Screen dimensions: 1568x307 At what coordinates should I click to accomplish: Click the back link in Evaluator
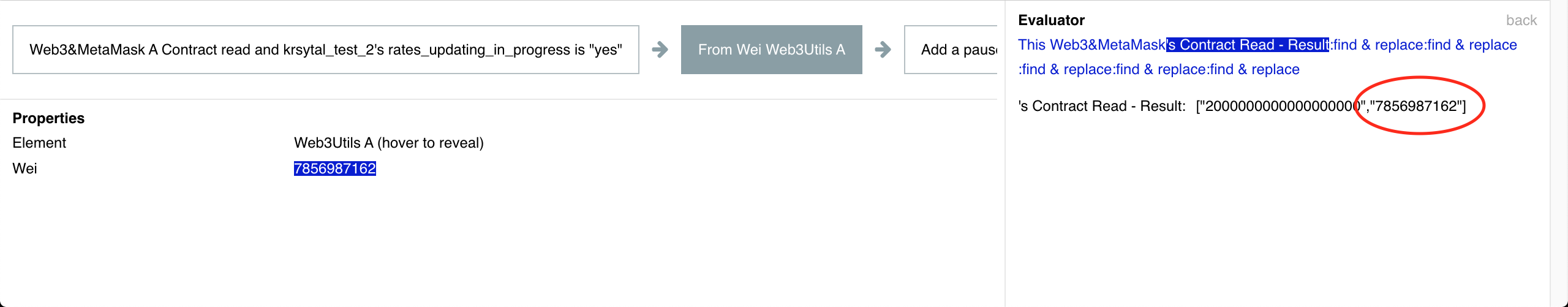[x=1521, y=20]
